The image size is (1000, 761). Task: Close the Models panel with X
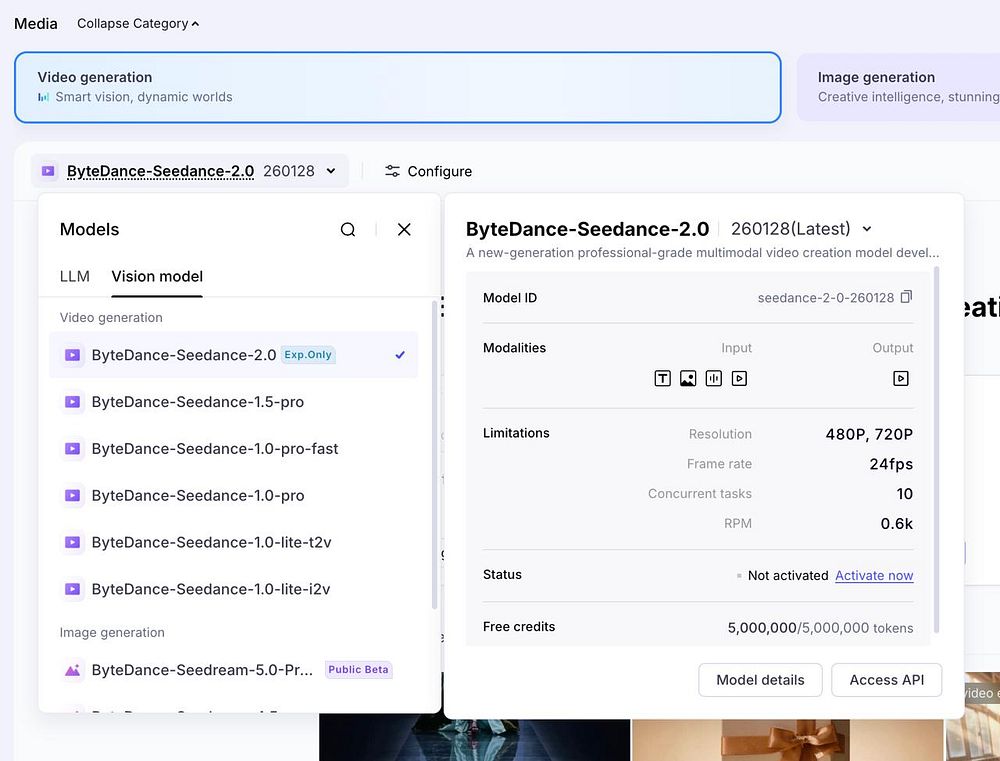tap(404, 230)
